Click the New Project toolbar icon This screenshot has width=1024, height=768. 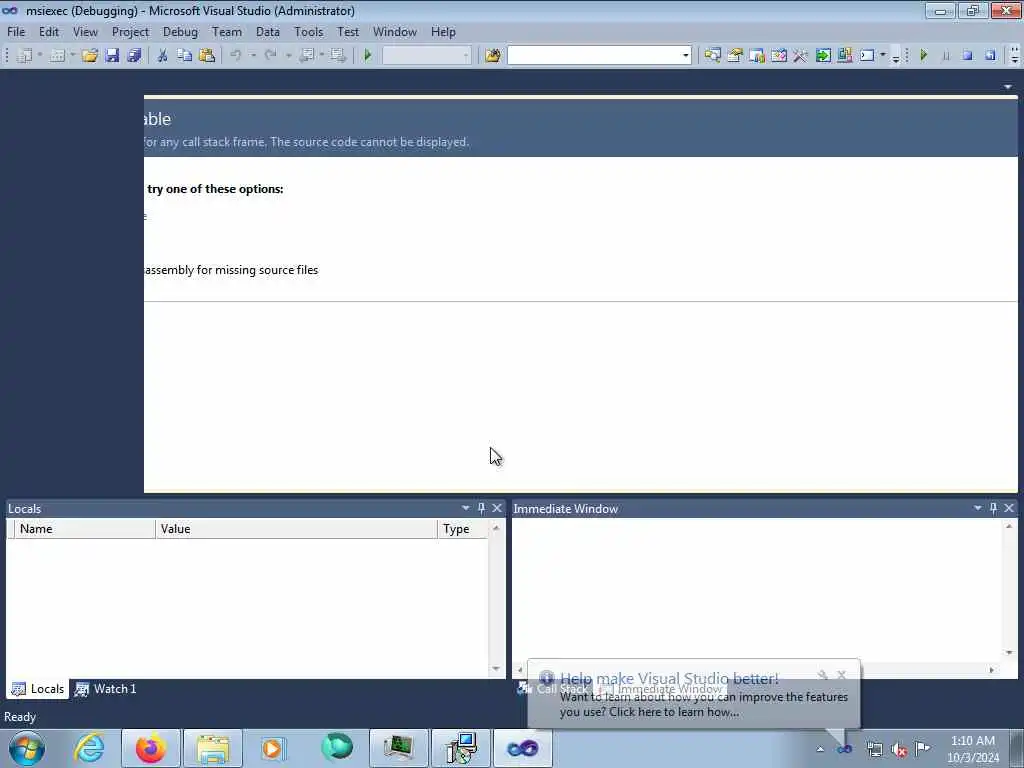pyautogui.click(x=25, y=56)
